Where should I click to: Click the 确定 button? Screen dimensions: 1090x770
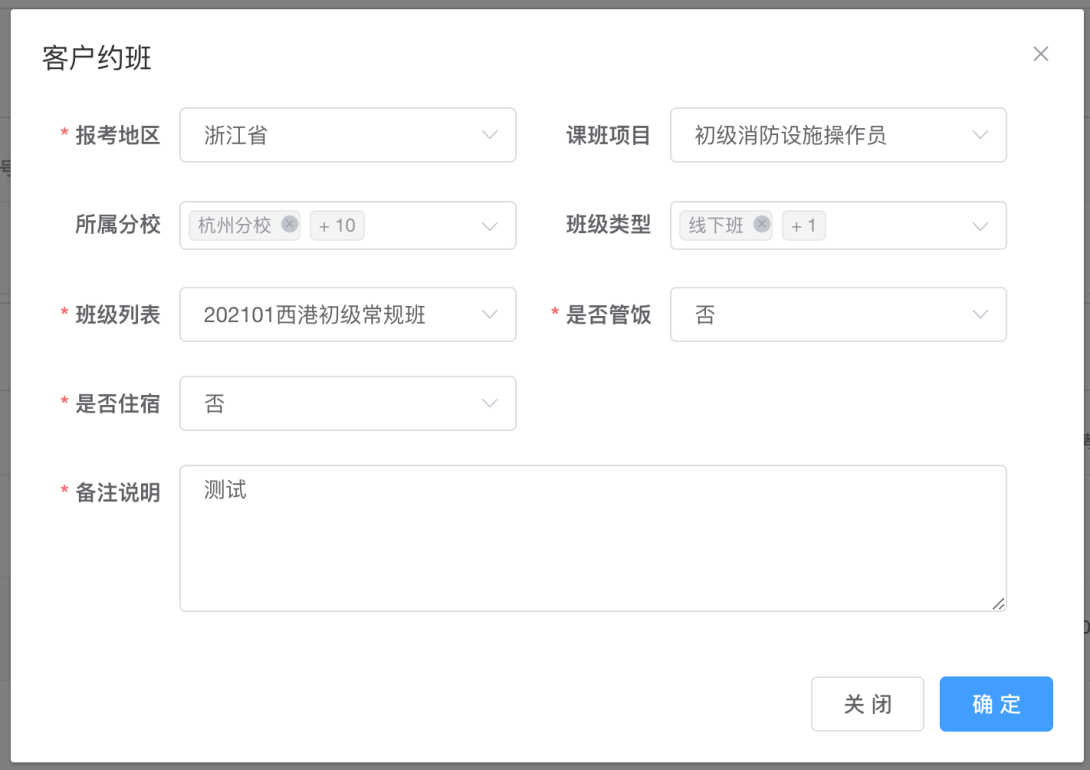click(995, 704)
